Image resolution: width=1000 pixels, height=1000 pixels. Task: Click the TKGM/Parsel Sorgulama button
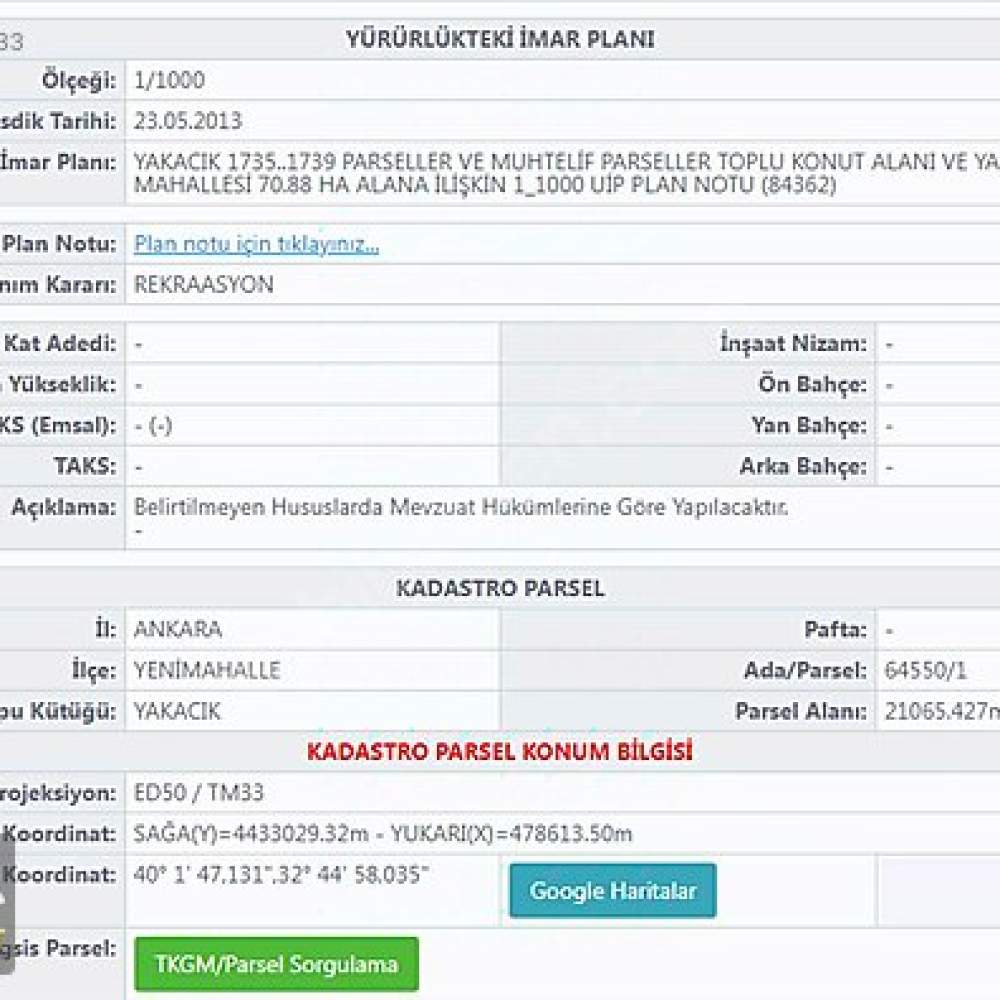(x=277, y=964)
